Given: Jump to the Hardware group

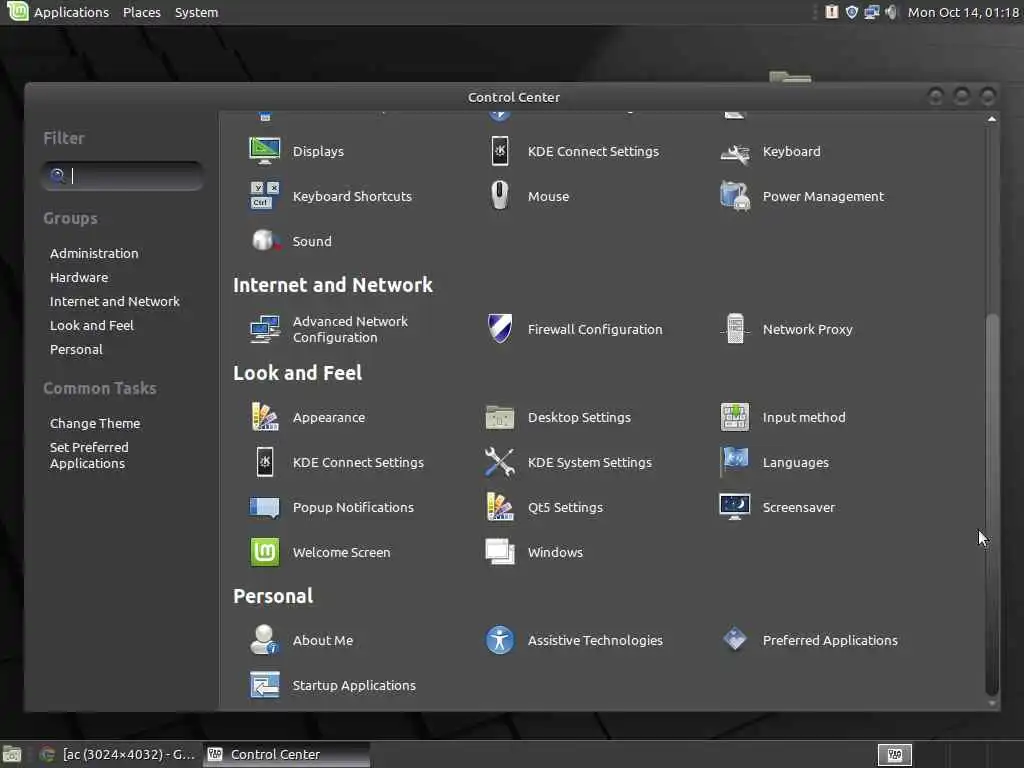Looking at the screenshot, I should coord(79,278).
